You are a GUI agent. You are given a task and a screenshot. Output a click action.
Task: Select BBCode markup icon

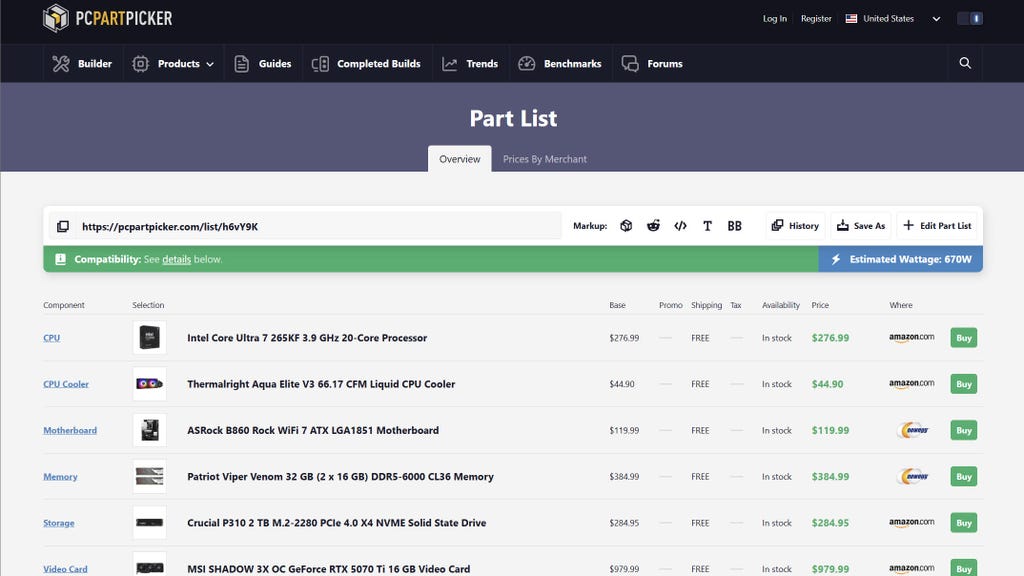pos(735,225)
